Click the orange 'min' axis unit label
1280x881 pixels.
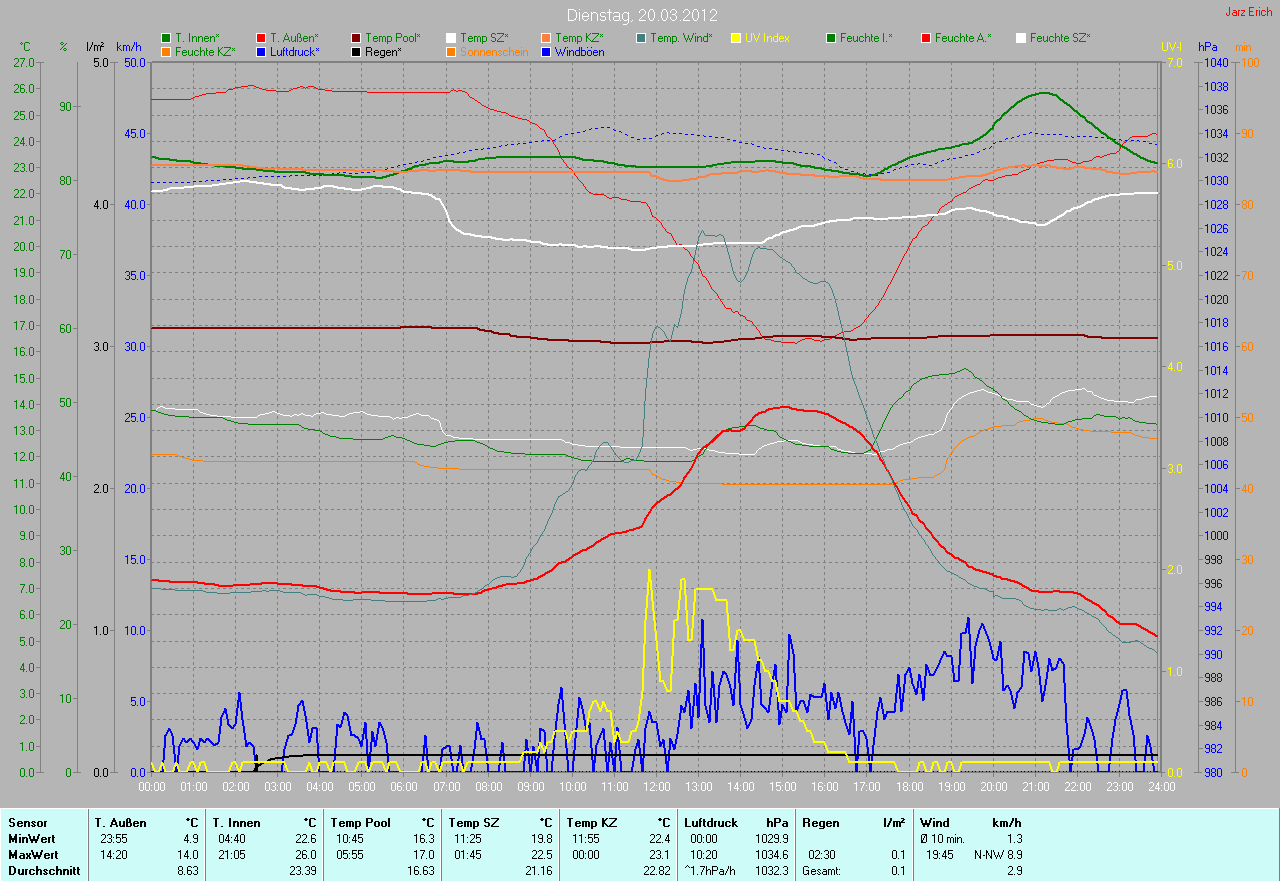pos(1244,47)
